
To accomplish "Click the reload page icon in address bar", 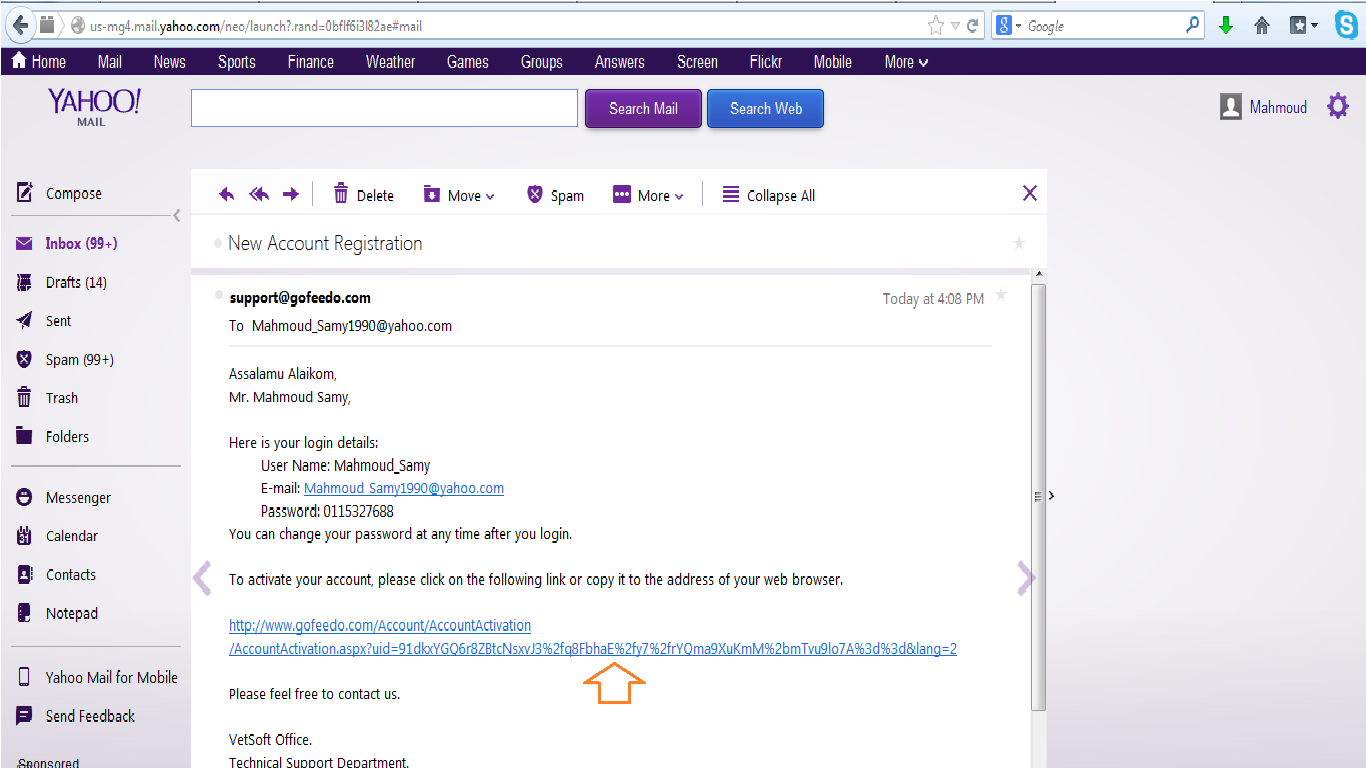I will coord(972,26).
